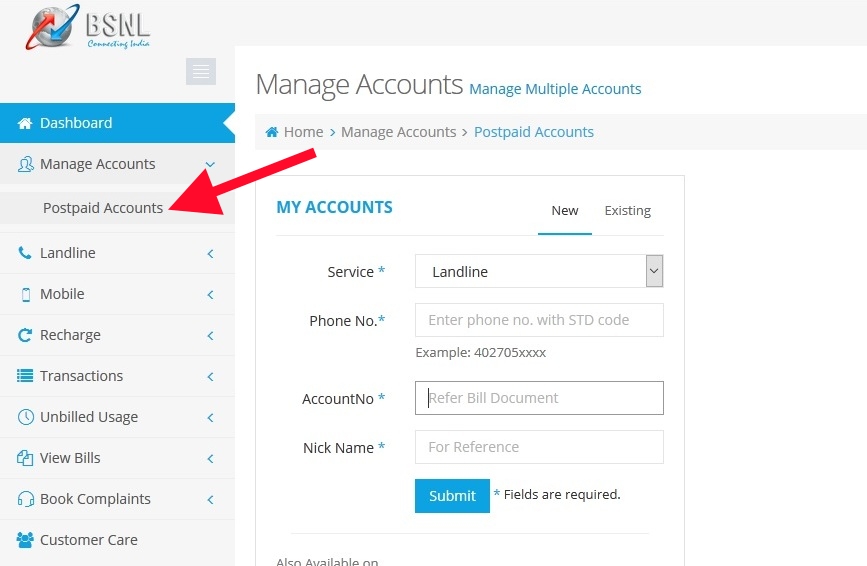Click the View Bills documents icon
The image size is (867, 566).
(x=25, y=458)
